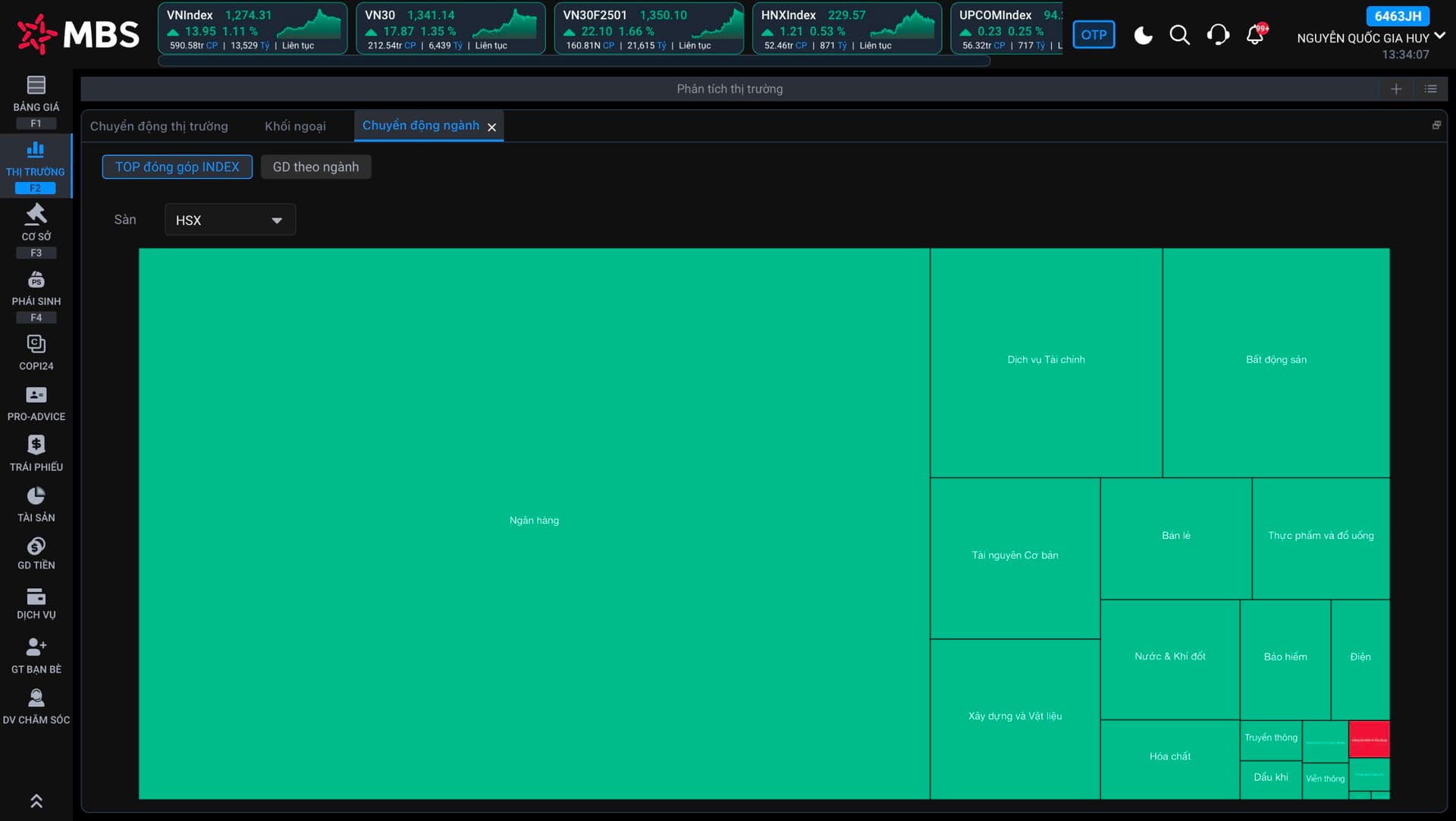The width and height of the screenshot is (1456, 821).
Task: Switch to GD theo ngành view
Action: point(315,167)
